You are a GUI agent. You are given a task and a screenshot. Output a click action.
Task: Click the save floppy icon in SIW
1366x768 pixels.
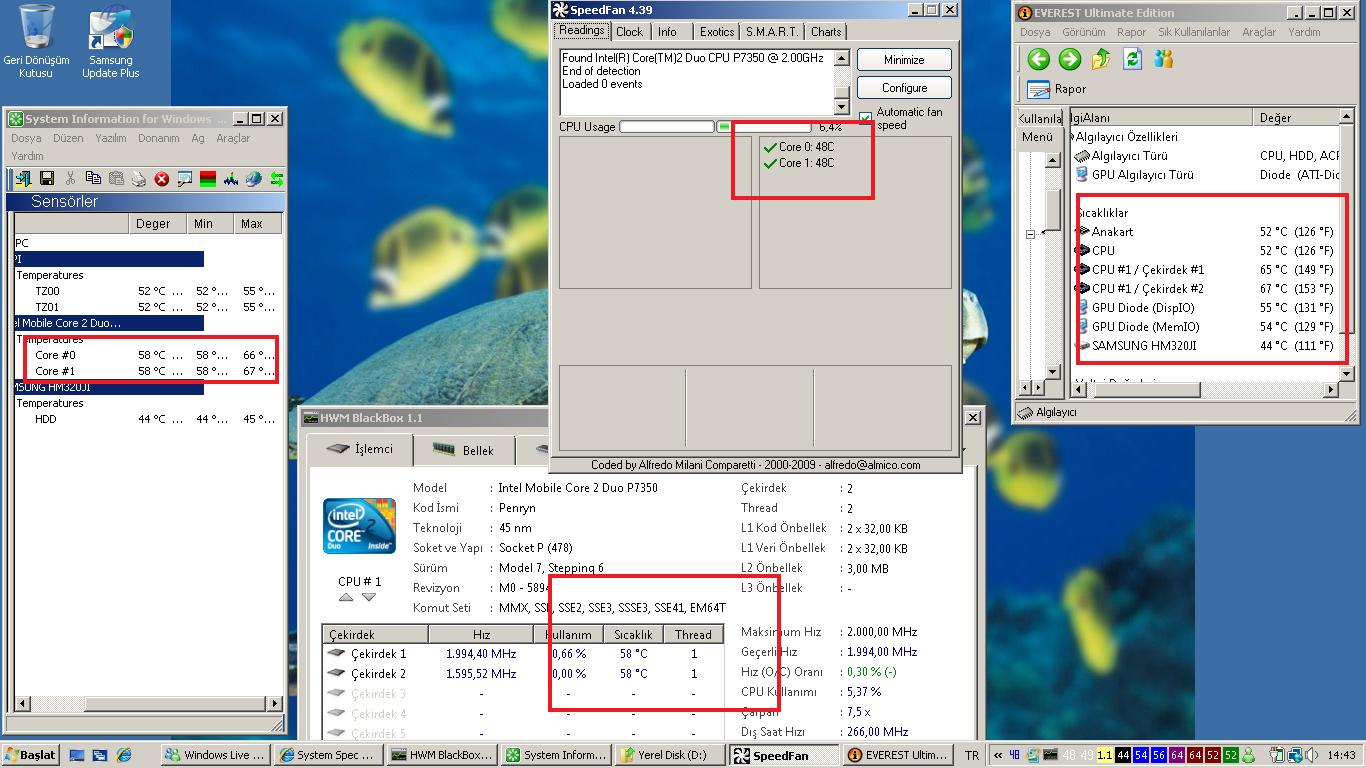47,179
